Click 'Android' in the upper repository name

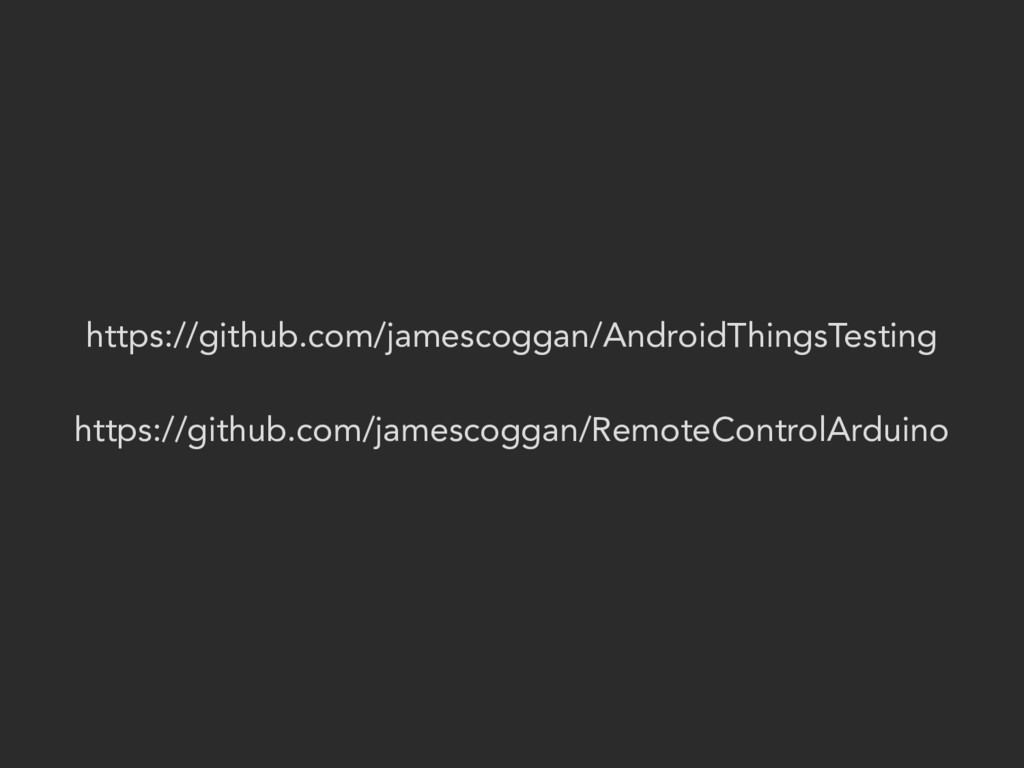[665, 337]
